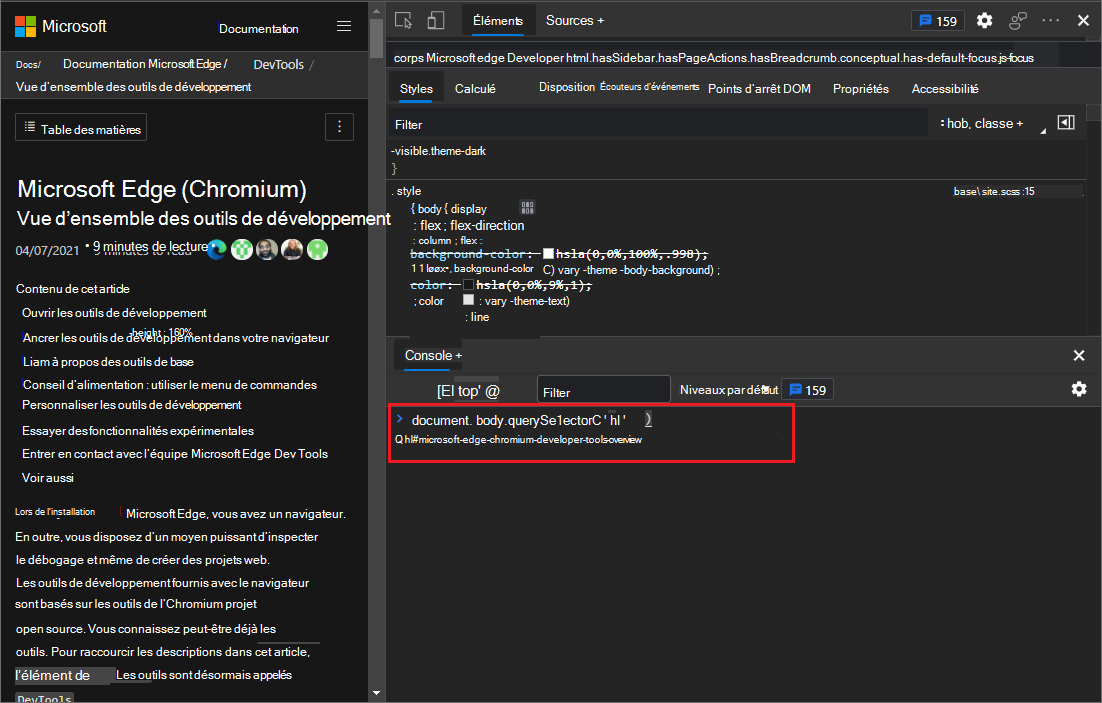1102x703 pixels.
Task: Select the Styles sub-tab
Action: 416,89
